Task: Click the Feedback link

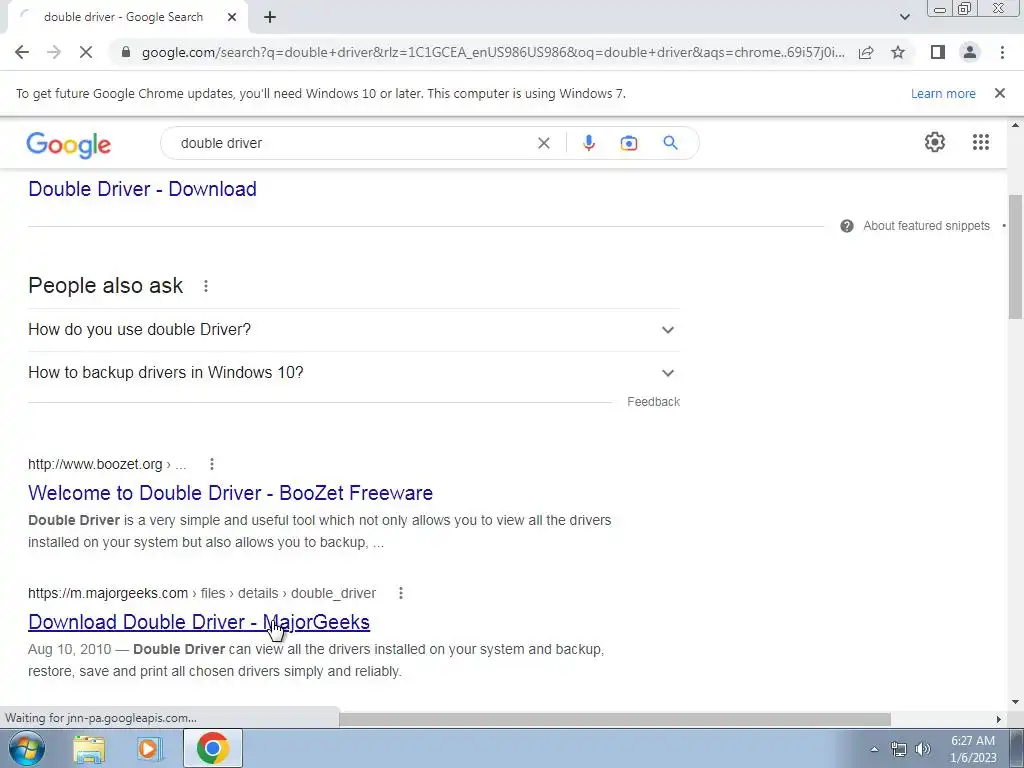Action: coord(653,402)
